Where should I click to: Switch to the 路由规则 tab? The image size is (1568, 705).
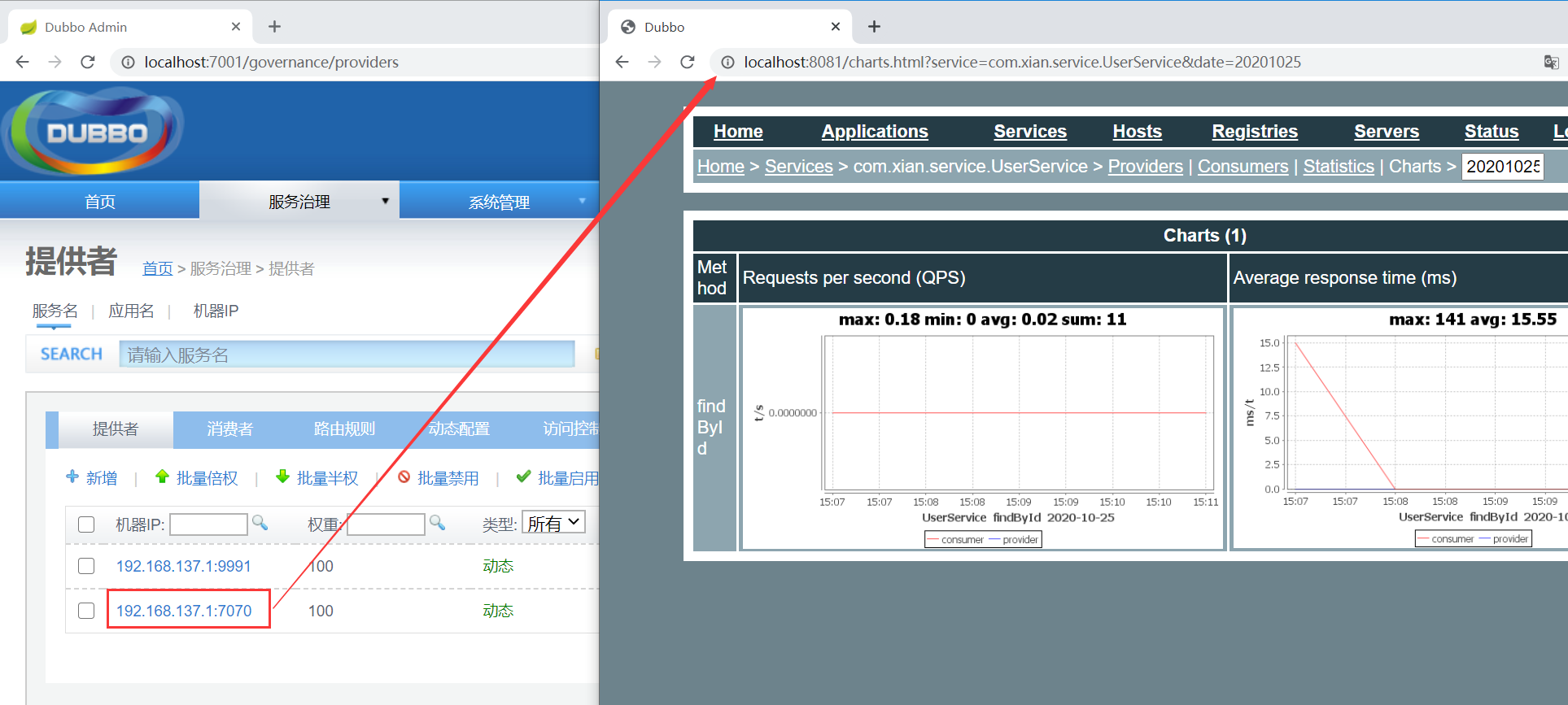[x=345, y=429]
